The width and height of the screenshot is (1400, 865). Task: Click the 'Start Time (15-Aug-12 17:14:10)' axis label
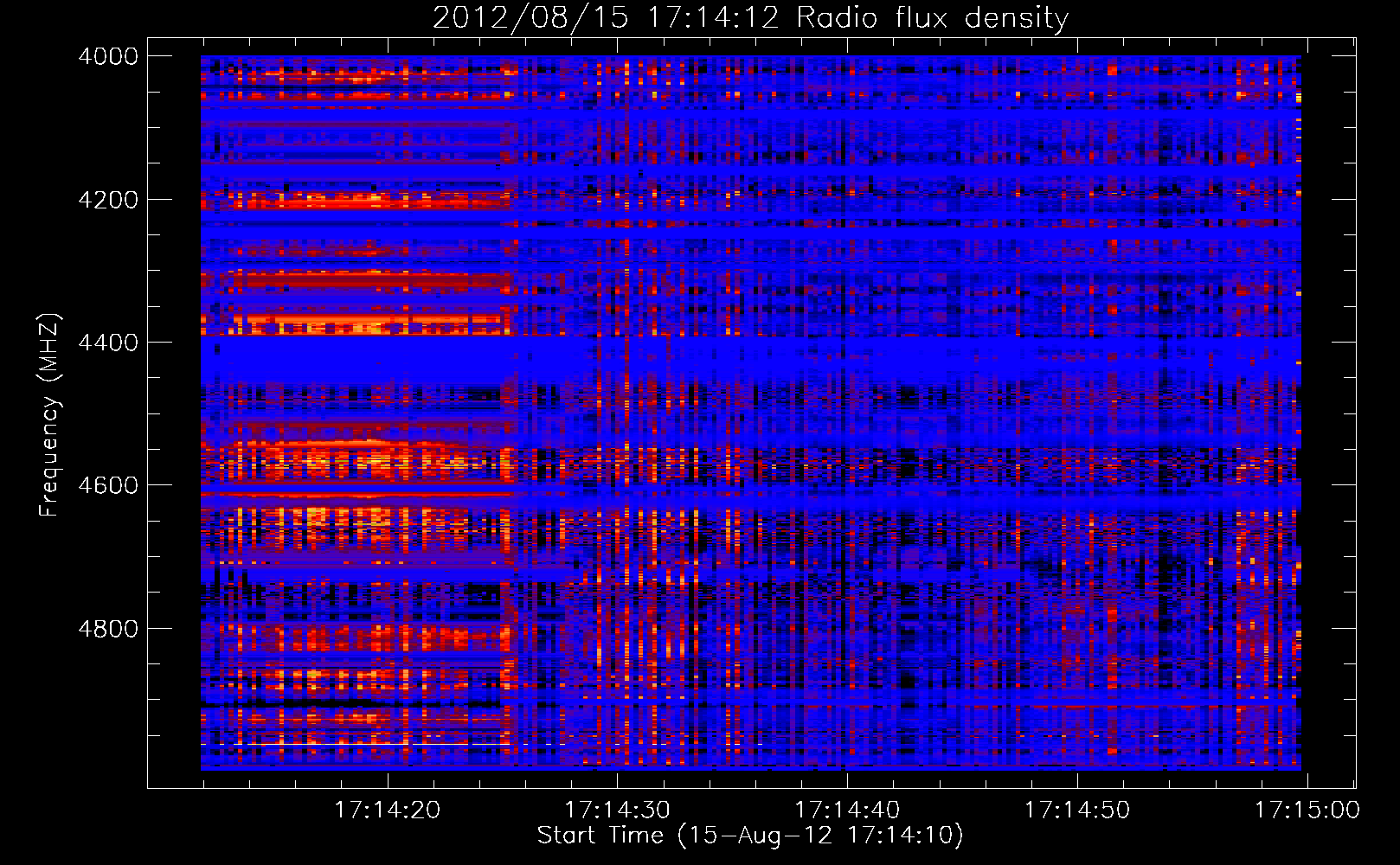pyautogui.click(x=750, y=836)
